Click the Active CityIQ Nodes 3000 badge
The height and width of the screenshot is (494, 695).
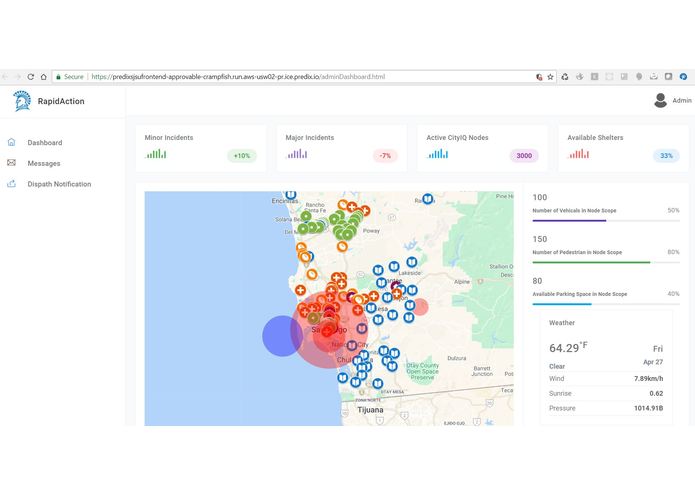tap(524, 156)
